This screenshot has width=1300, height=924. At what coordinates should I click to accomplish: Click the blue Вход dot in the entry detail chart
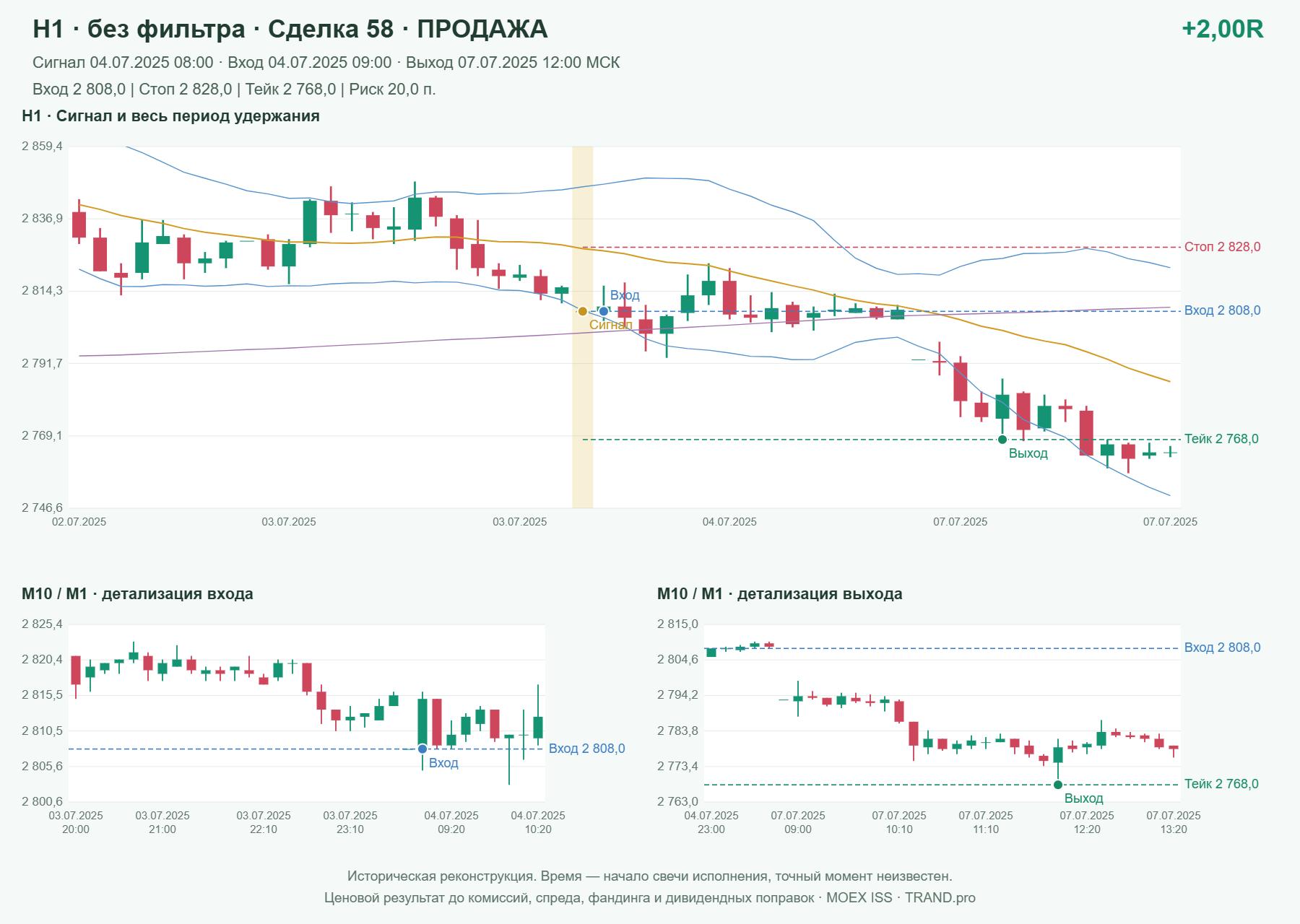[422, 749]
